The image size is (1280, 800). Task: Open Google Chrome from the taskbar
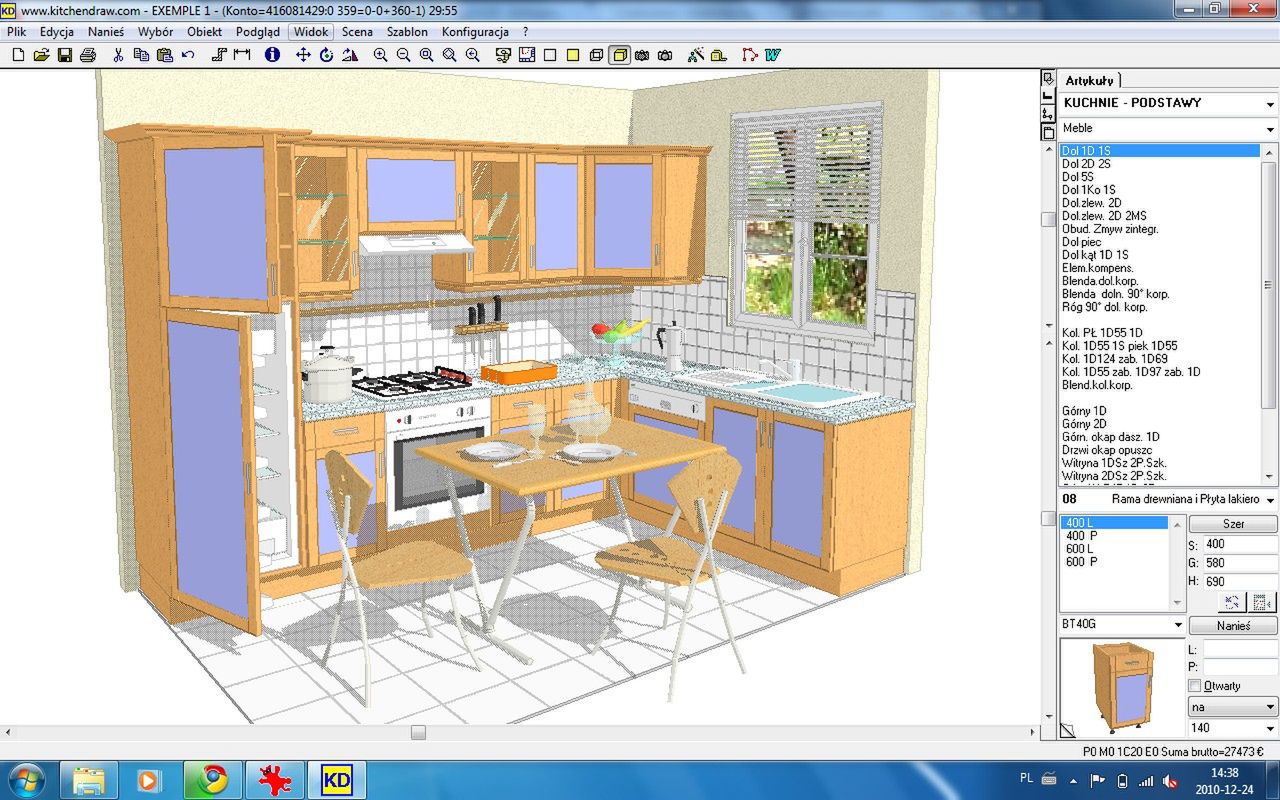(212, 780)
